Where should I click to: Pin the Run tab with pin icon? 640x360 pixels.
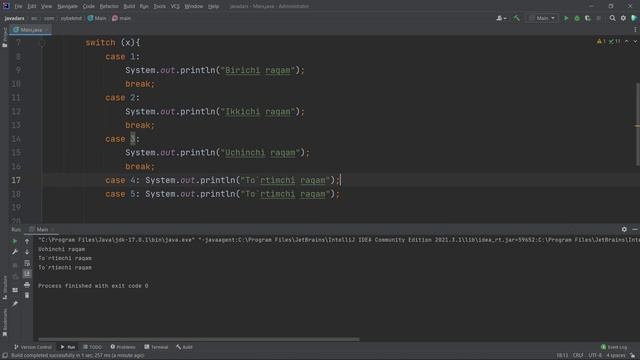(15, 304)
